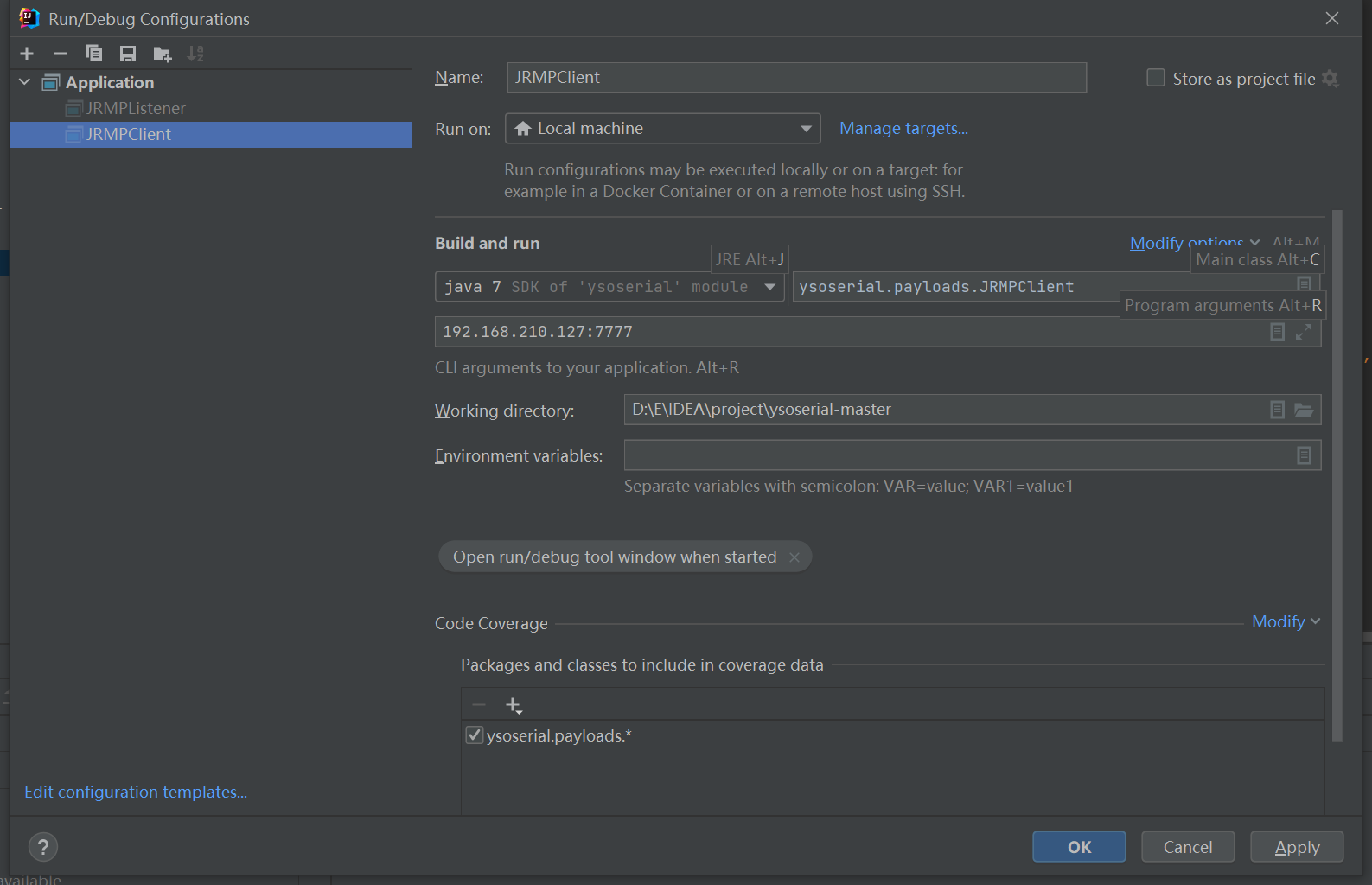The image size is (1372, 885).
Task: Sort configurations alphabetically
Action: (x=196, y=54)
